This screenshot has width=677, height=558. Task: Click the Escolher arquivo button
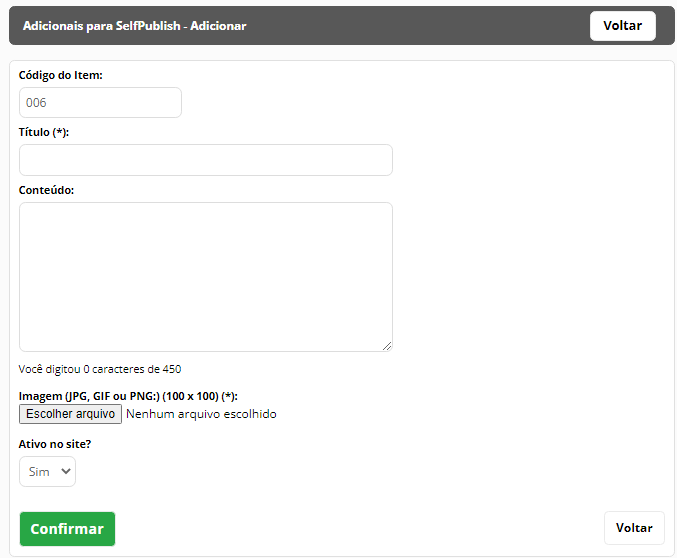click(x=70, y=414)
